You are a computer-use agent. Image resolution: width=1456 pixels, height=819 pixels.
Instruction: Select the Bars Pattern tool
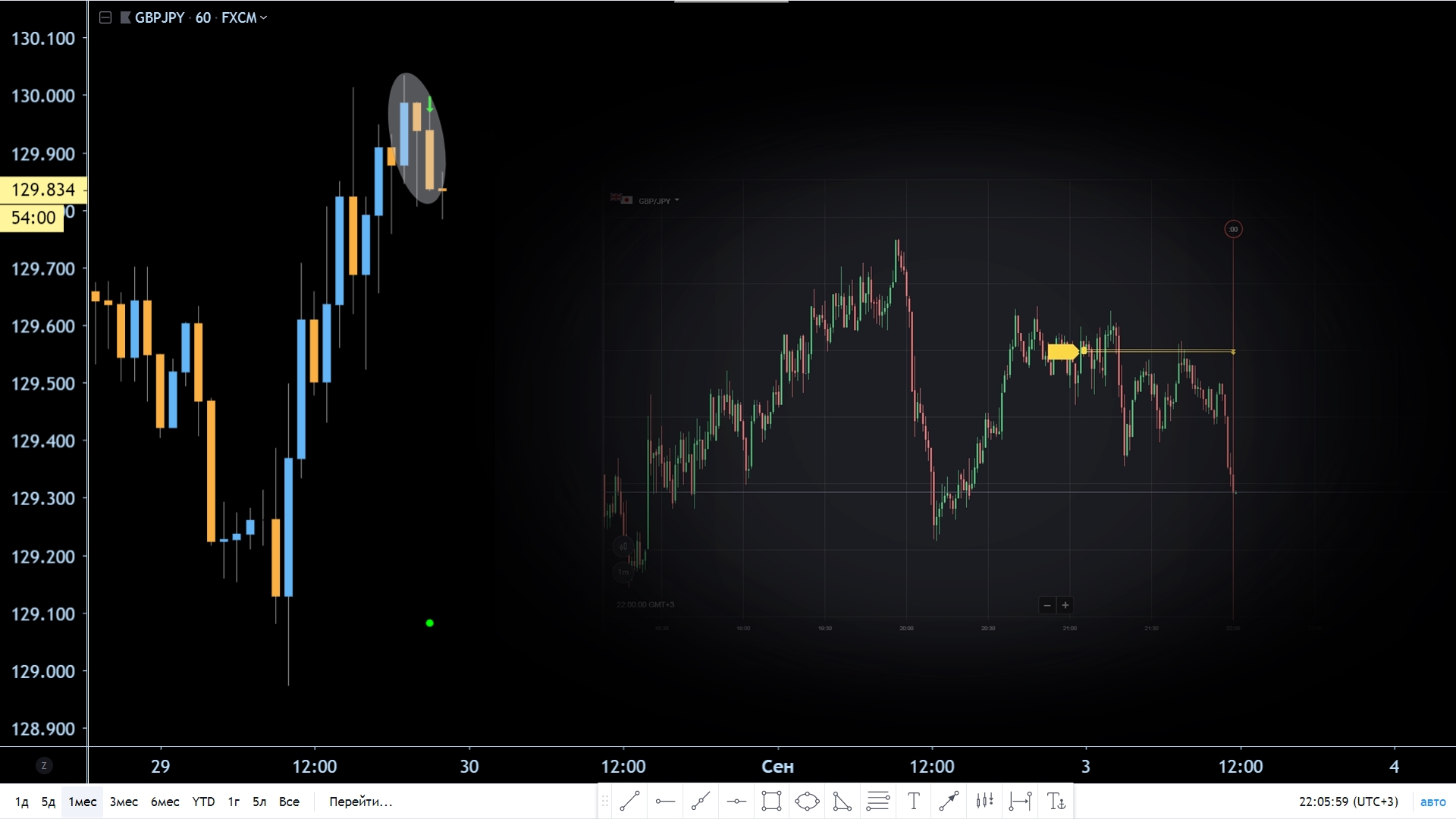coord(984,801)
